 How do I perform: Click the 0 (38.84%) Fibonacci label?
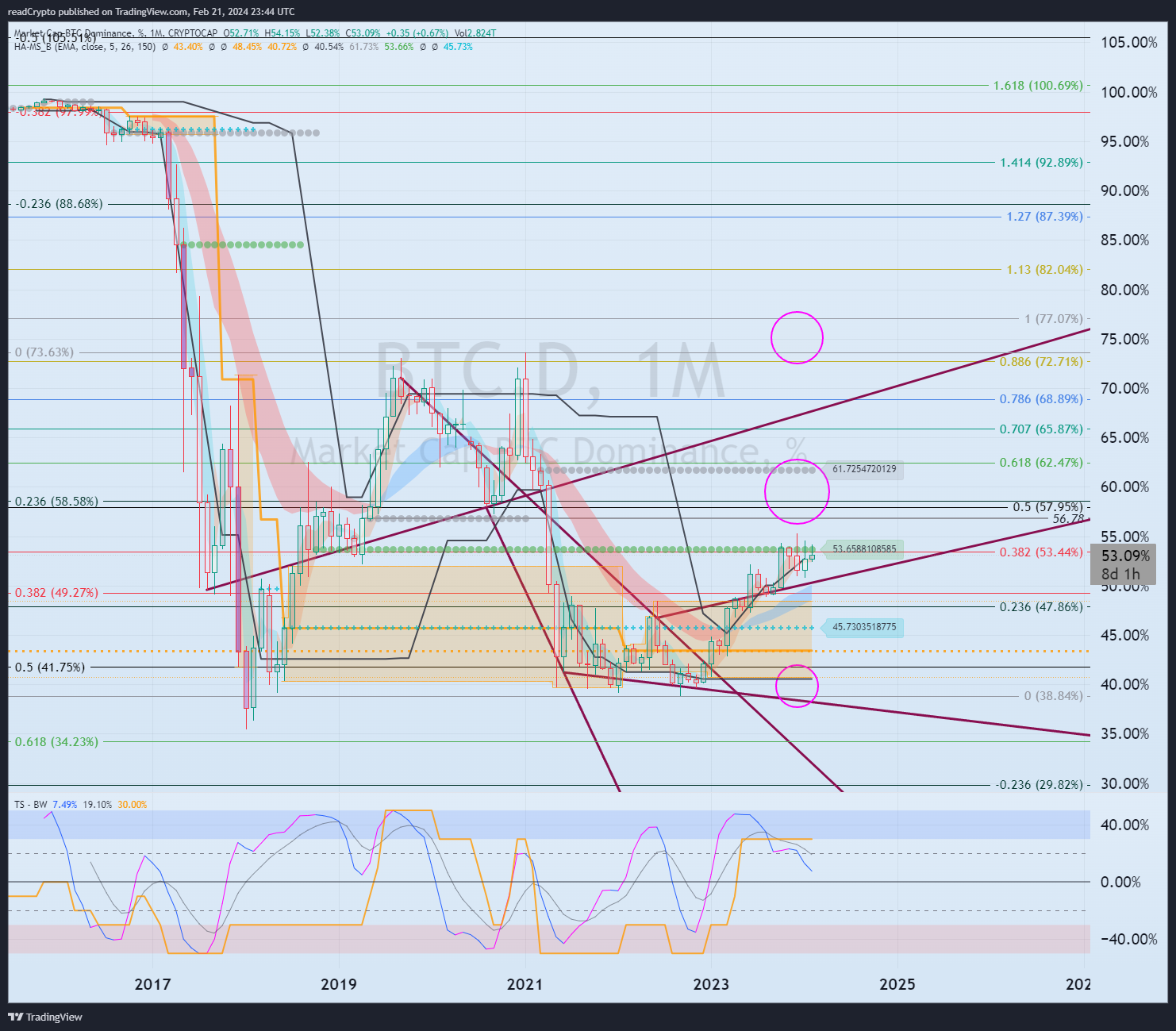[1054, 696]
